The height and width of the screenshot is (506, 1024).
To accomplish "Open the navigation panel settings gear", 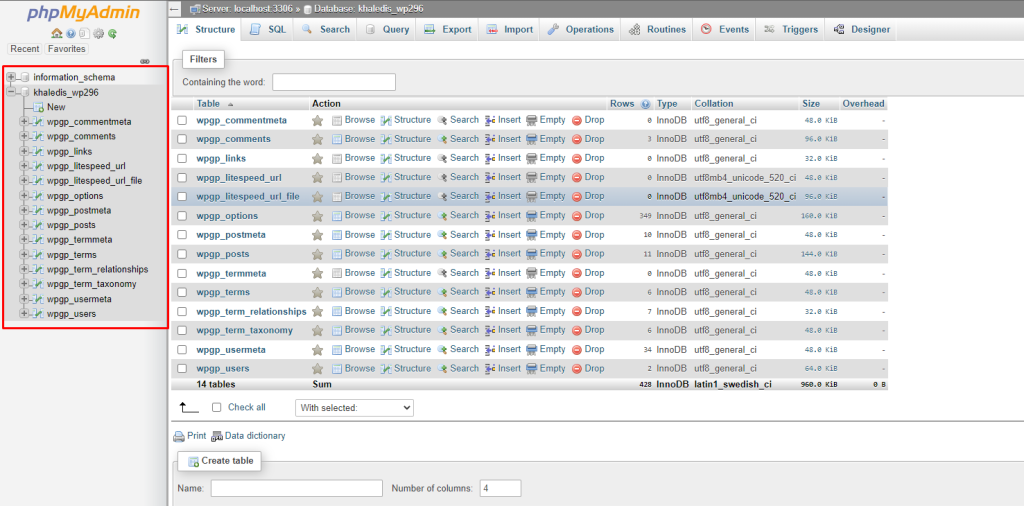I will click(x=99, y=33).
